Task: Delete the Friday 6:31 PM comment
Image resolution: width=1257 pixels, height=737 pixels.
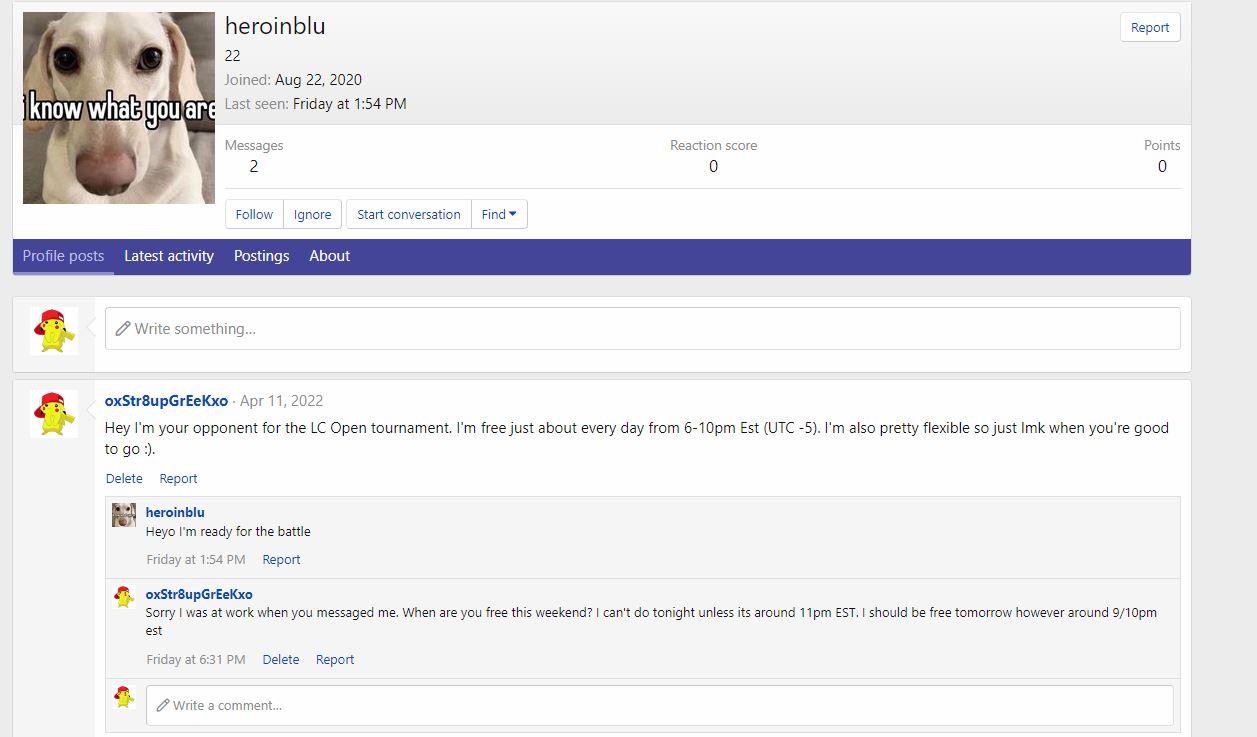Action: (x=280, y=660)
